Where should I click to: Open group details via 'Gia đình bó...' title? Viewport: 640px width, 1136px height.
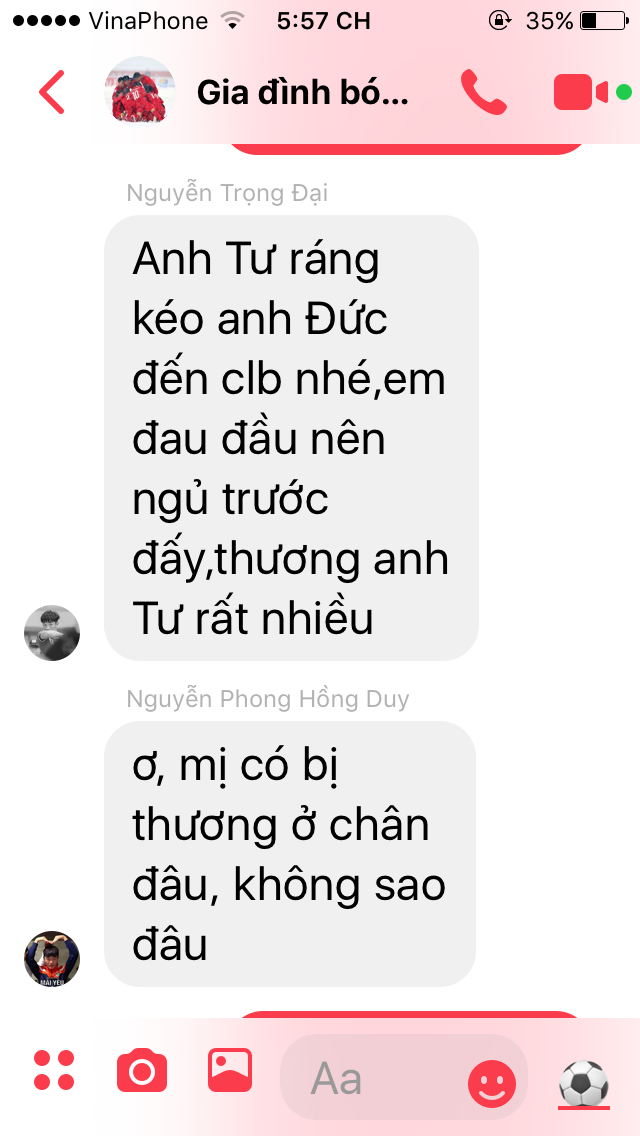pyautogui.click(x=302, y=93)
